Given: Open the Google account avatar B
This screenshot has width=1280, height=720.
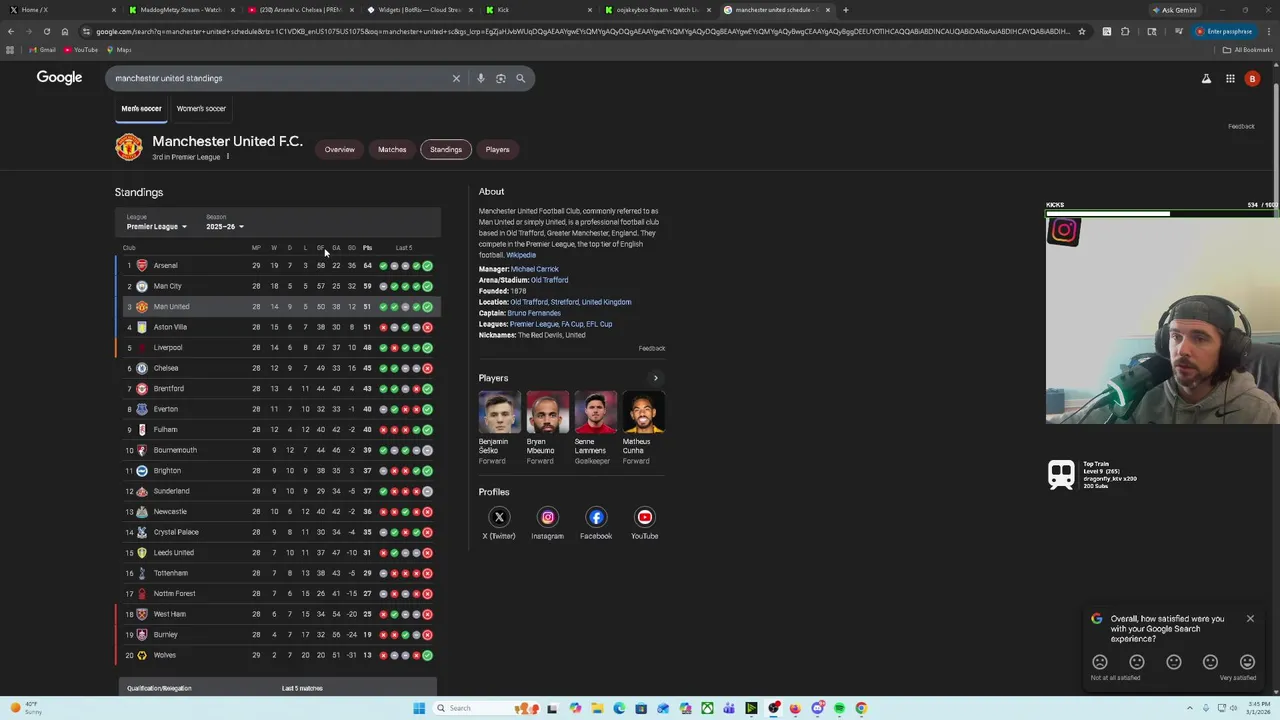Looking at the screenshot, I should (x=1252, y=78).
